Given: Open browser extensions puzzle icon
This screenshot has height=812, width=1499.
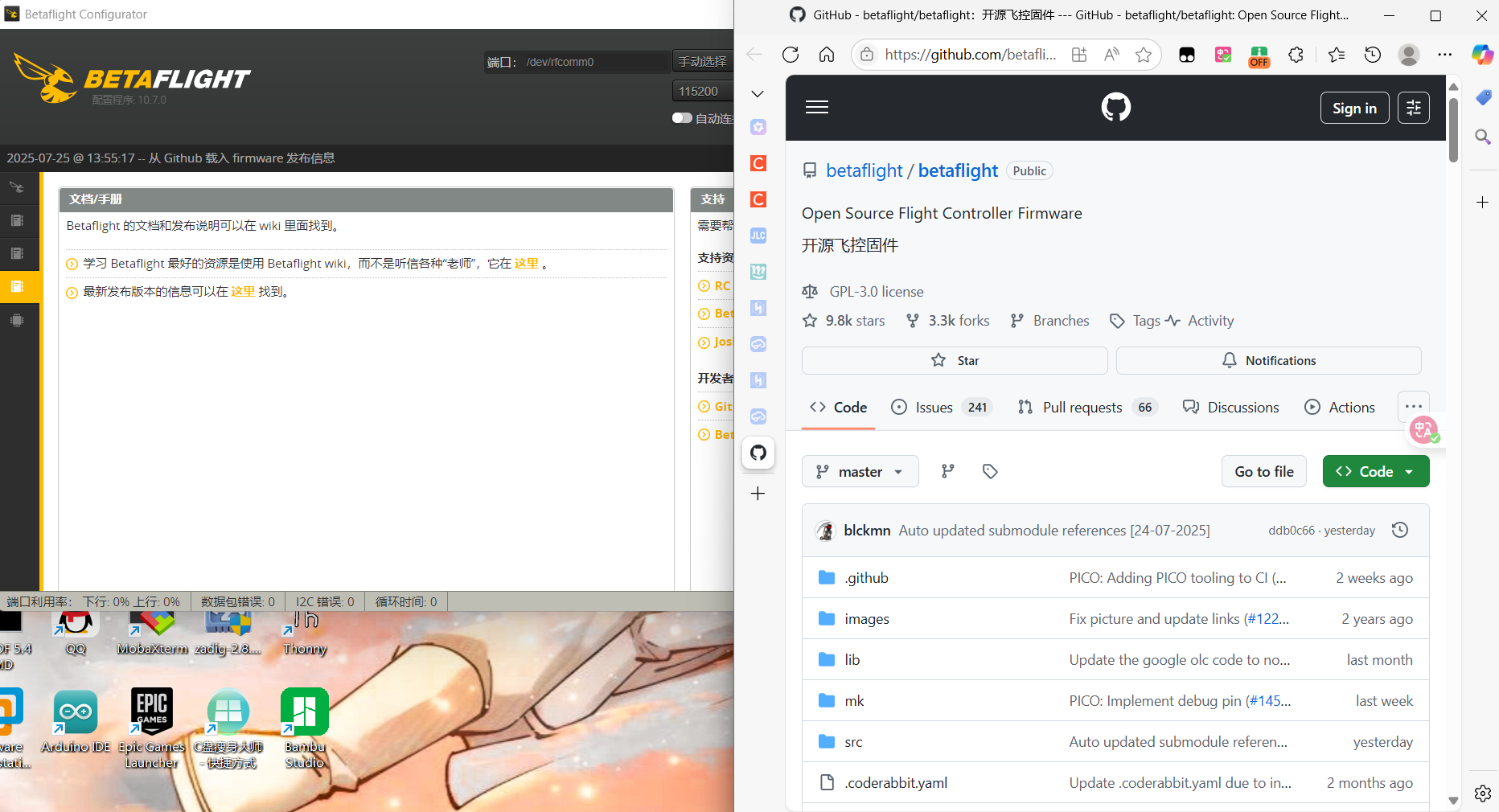Looking at the screenshot, I should tap(1296, 55).
